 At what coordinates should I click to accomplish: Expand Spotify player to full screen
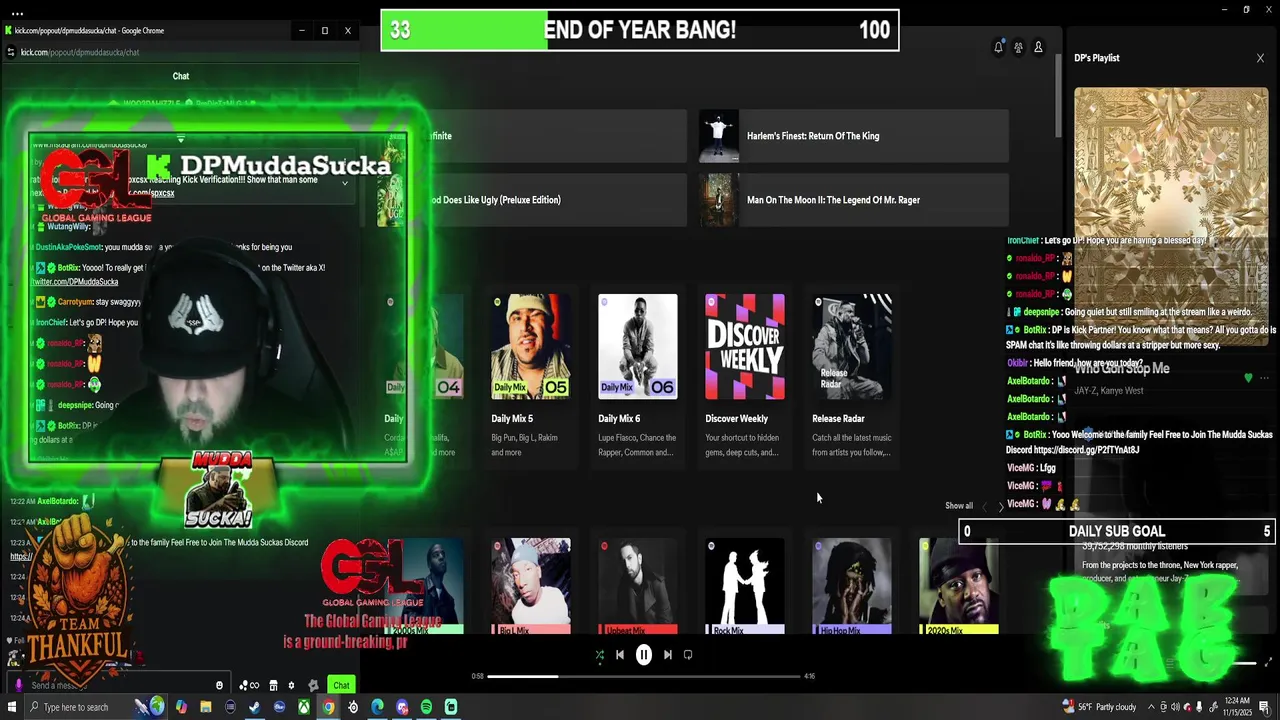pos(1269,662)
